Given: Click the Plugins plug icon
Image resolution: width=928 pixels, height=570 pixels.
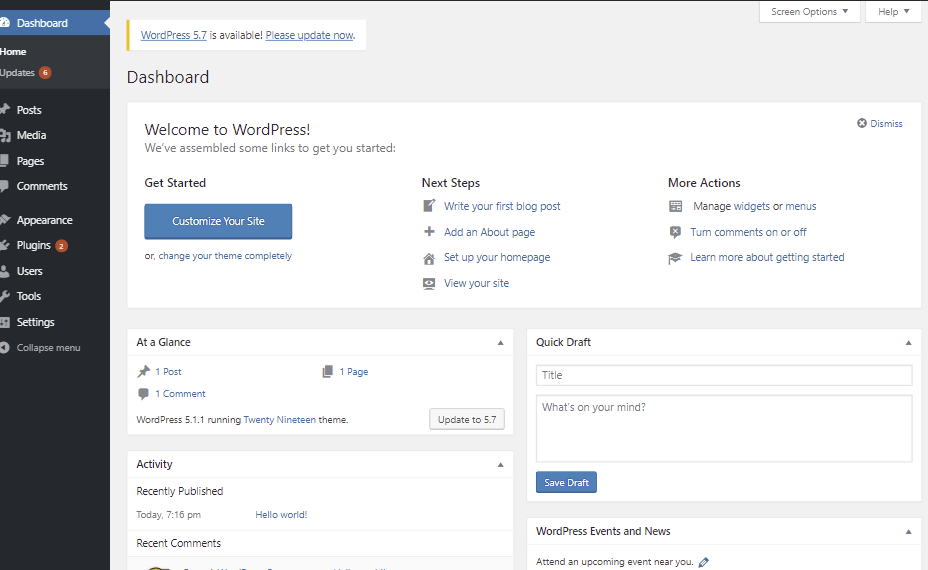Looking at the screenshot, I should pyautogui.click(x=4, y=245).
